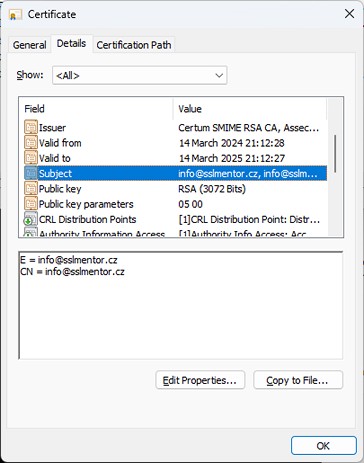Confirm with the OK button
Image resolution: width=364 pixels, height=463 pixels.
(324, 446)
